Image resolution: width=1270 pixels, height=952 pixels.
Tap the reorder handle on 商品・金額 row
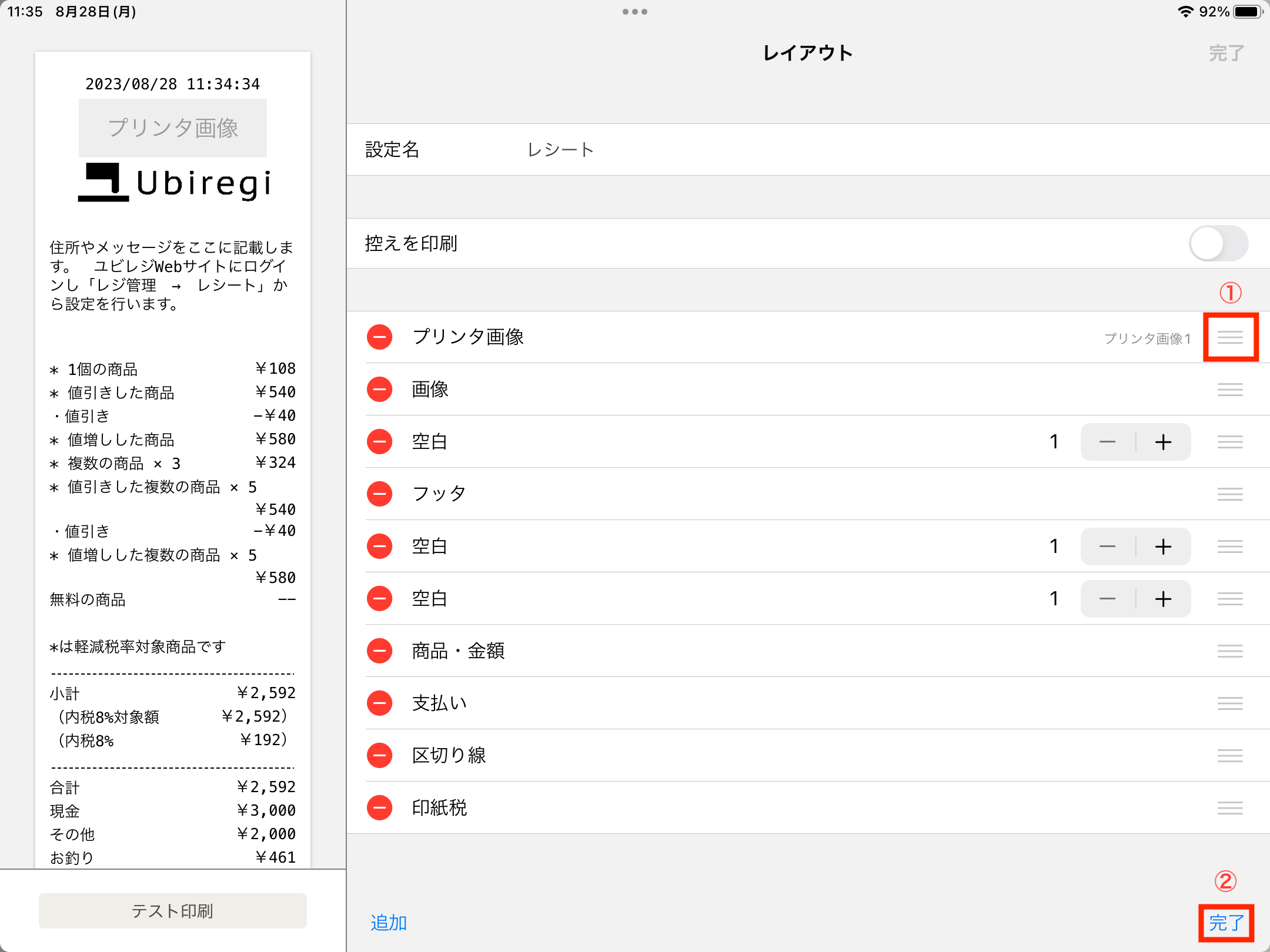click(1230, 651)
